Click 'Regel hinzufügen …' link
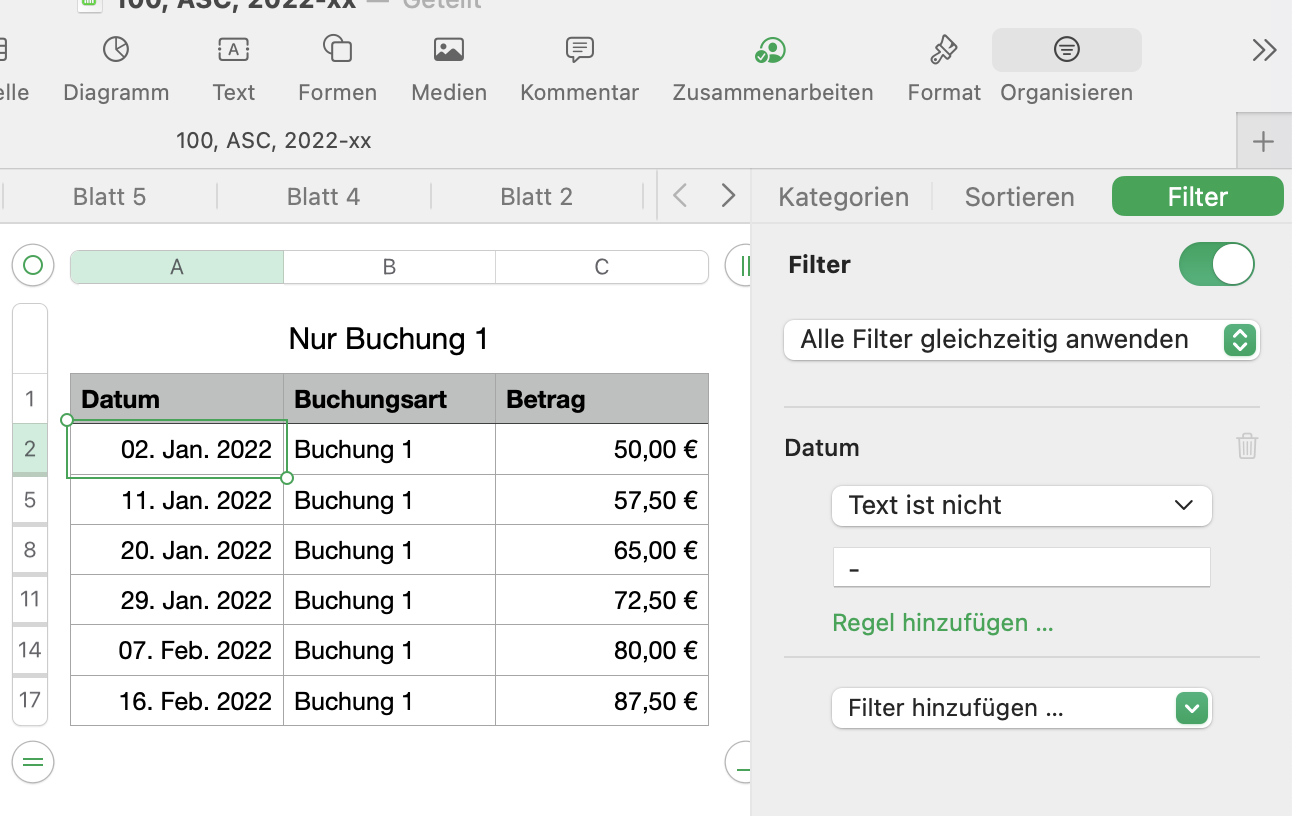The width and height of the screenshot is (1292, 816). click(x=943, y=623)
